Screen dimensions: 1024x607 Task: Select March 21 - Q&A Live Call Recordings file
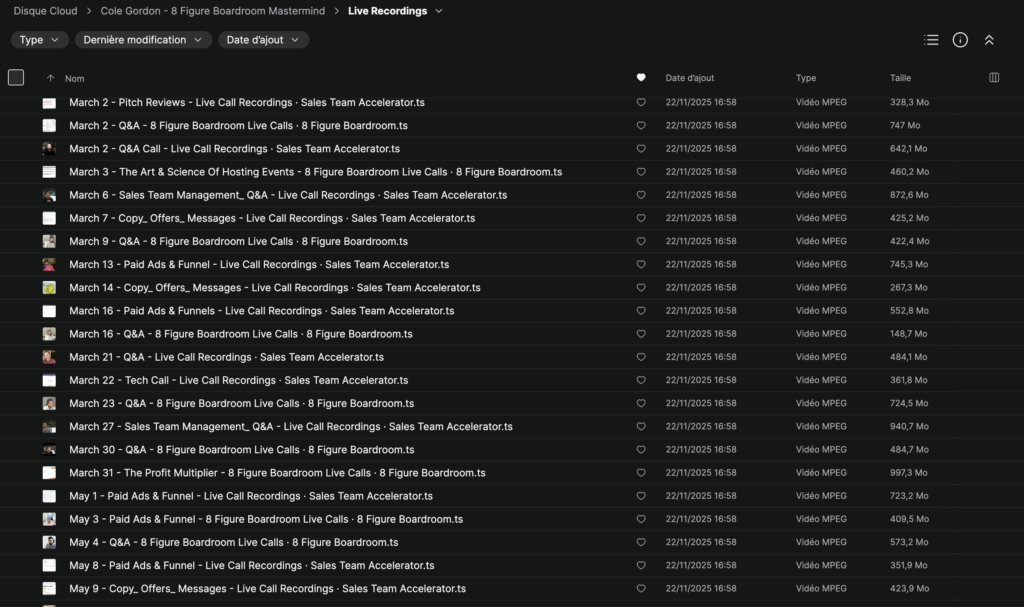tap(226, 357)
